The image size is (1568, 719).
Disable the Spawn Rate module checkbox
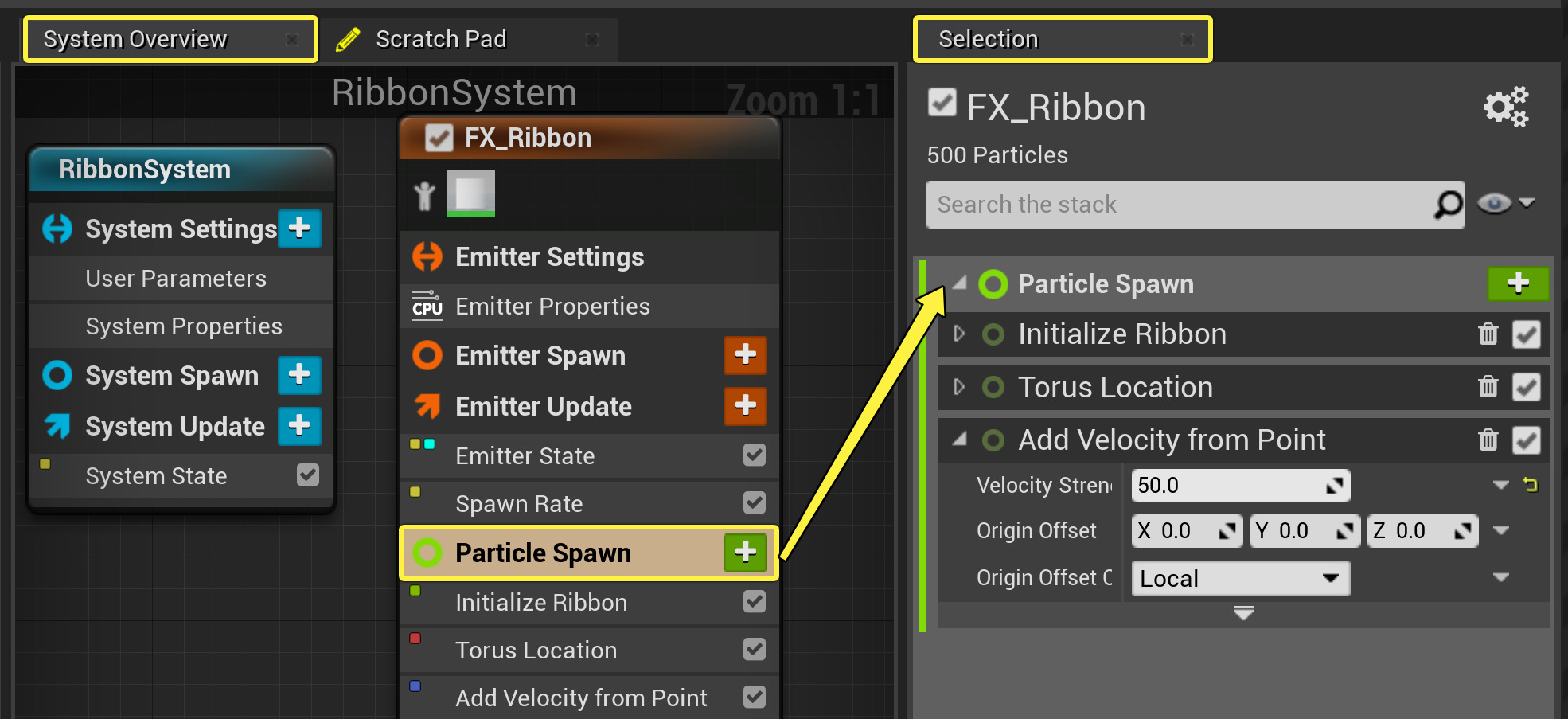coord(754,502)
